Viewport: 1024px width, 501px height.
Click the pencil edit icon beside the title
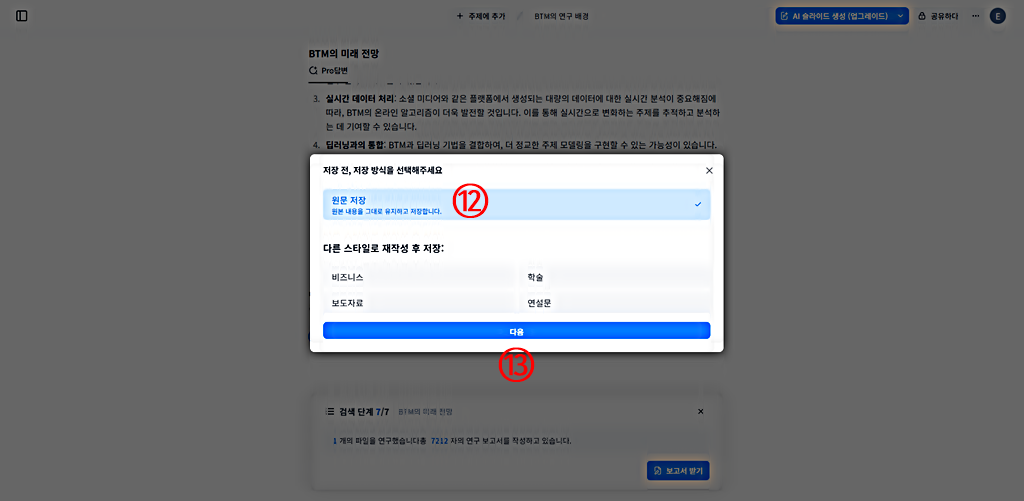point(520,16)
